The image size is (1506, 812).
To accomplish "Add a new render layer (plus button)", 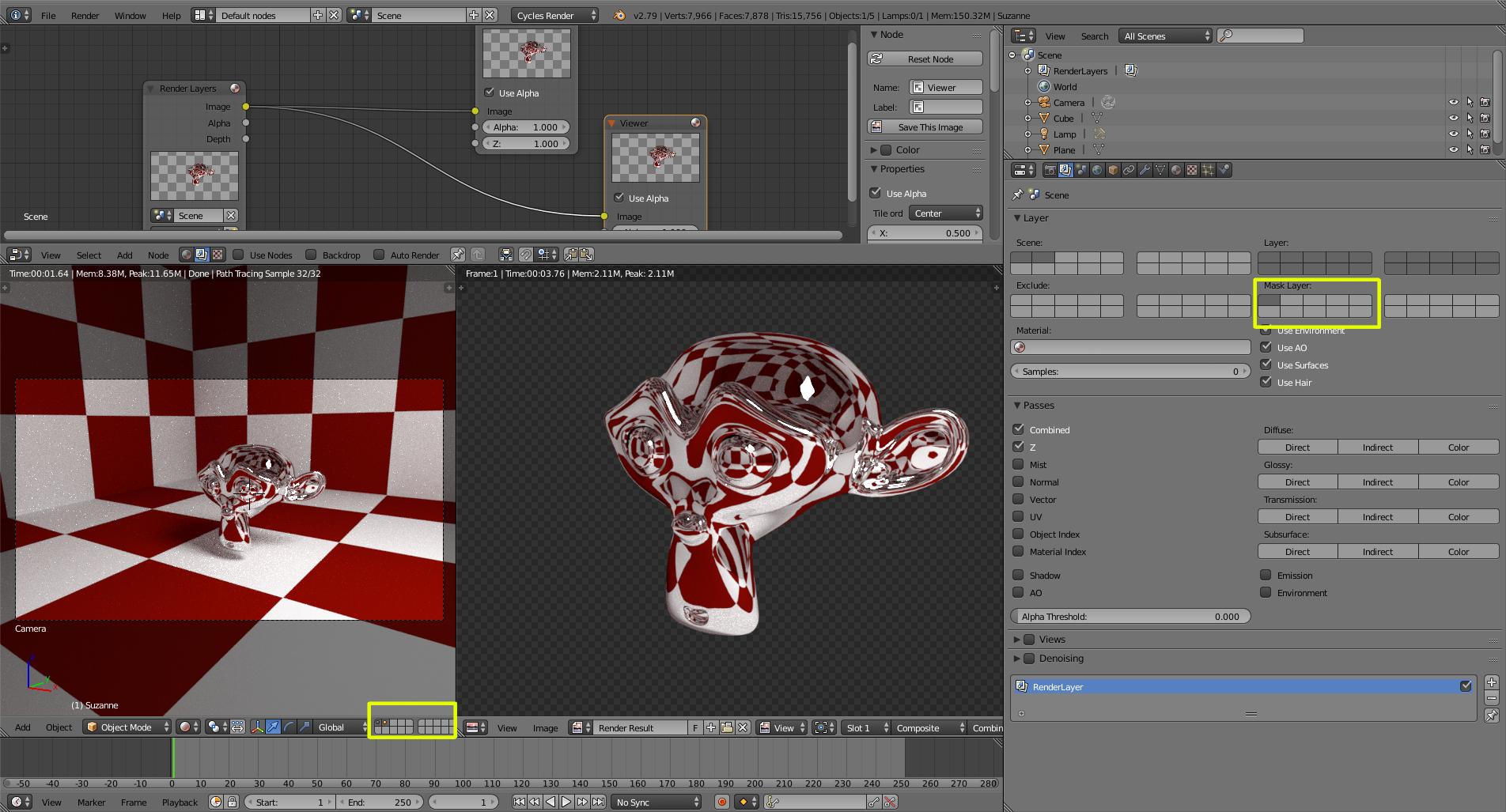I will (x=1491, y=682).
